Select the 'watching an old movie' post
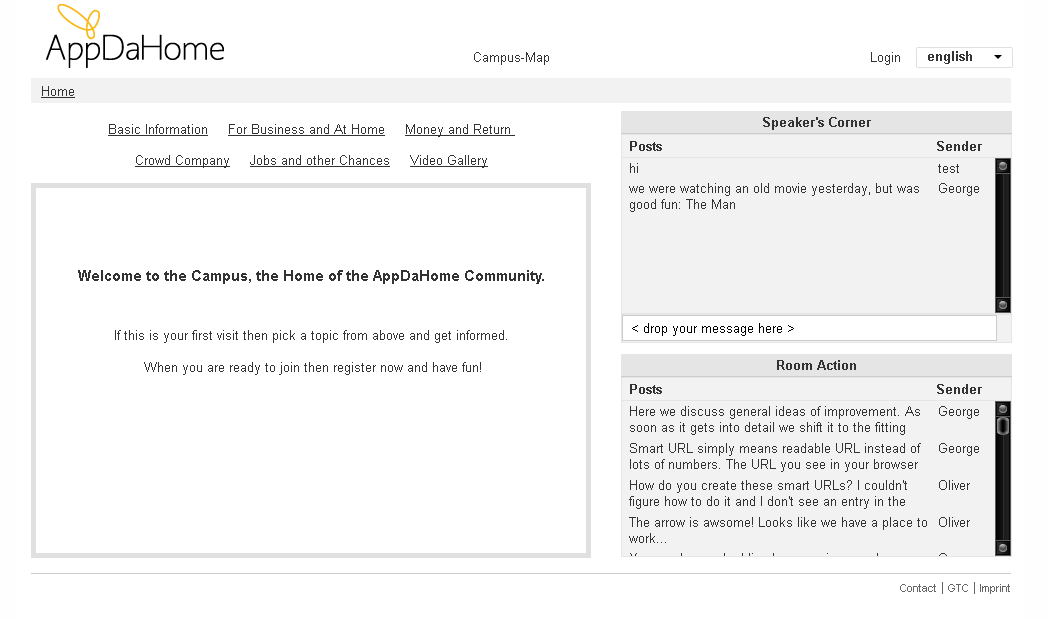 click(x=775, y=197)
